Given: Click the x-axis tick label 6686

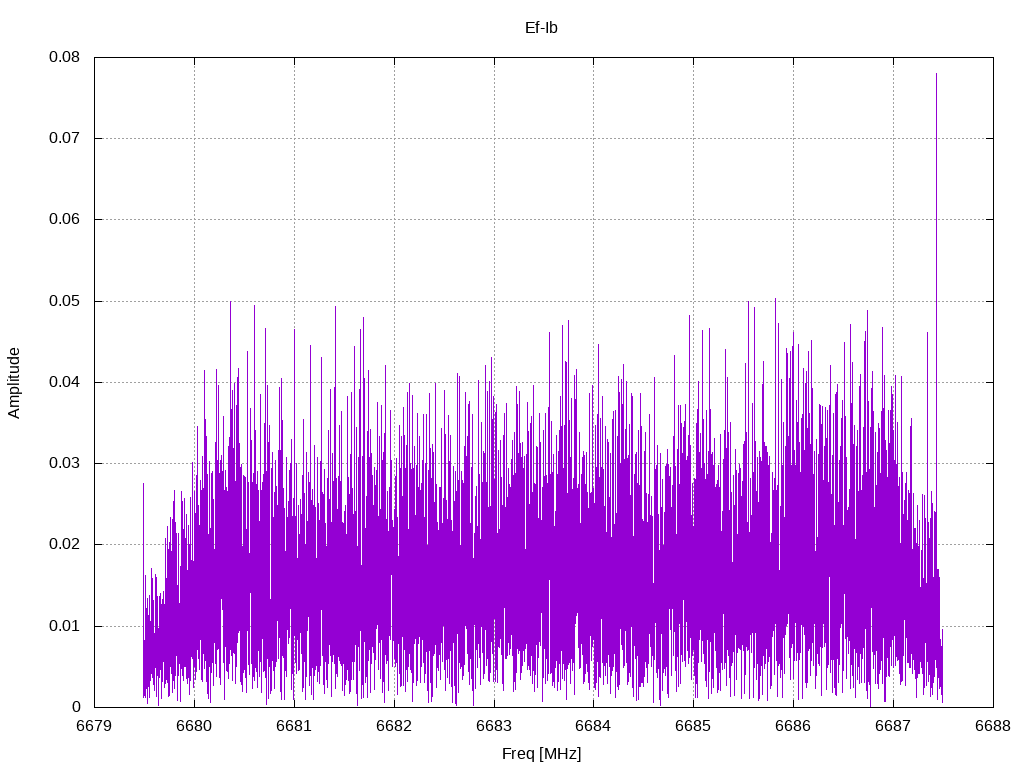Looking at the screenshot, I should tap(793, 726).
